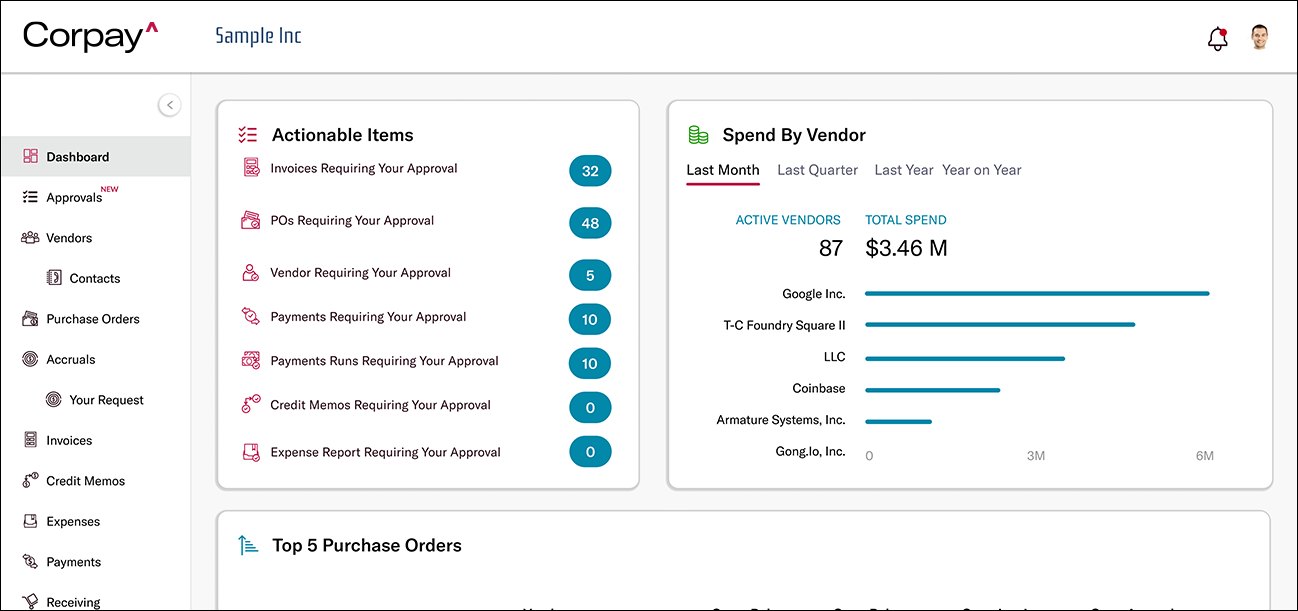
Task: Select the Approvals sidebar icon
Action: coord(28,197)
